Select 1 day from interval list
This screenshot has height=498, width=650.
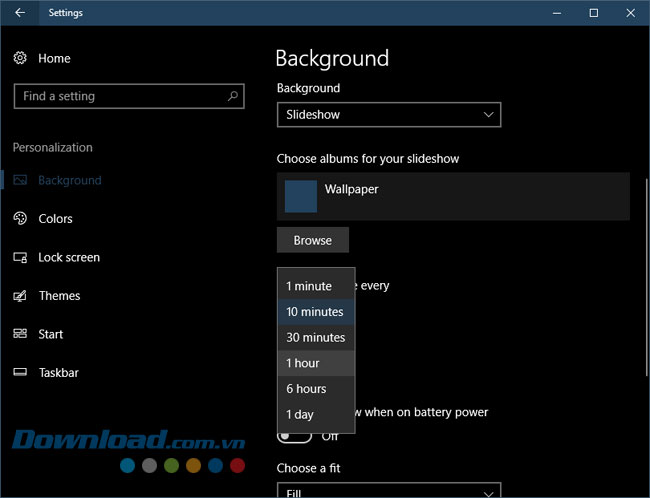pyautogui.click(x=315, y=414)
